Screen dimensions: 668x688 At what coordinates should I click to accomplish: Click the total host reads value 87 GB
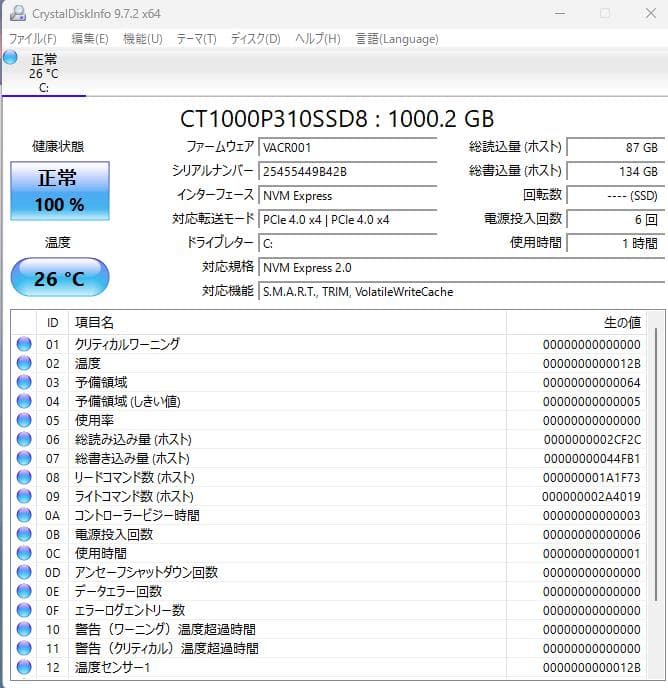[x=616, y=148]
